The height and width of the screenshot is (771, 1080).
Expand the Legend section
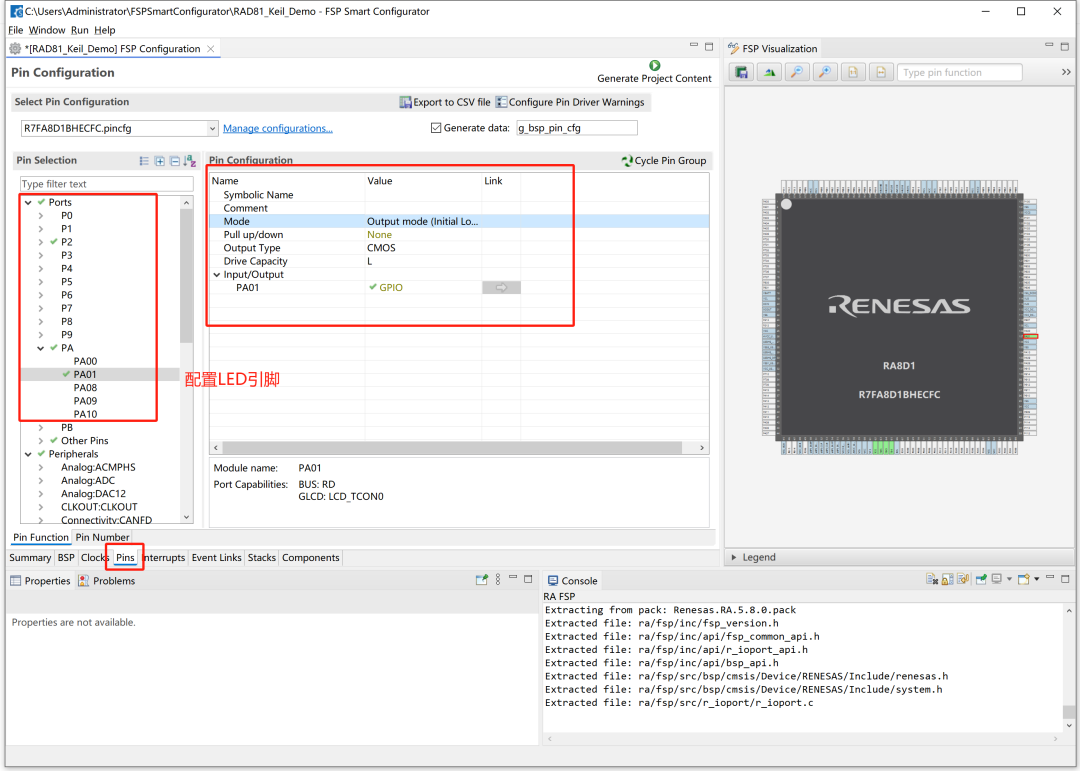coord(735,557)
